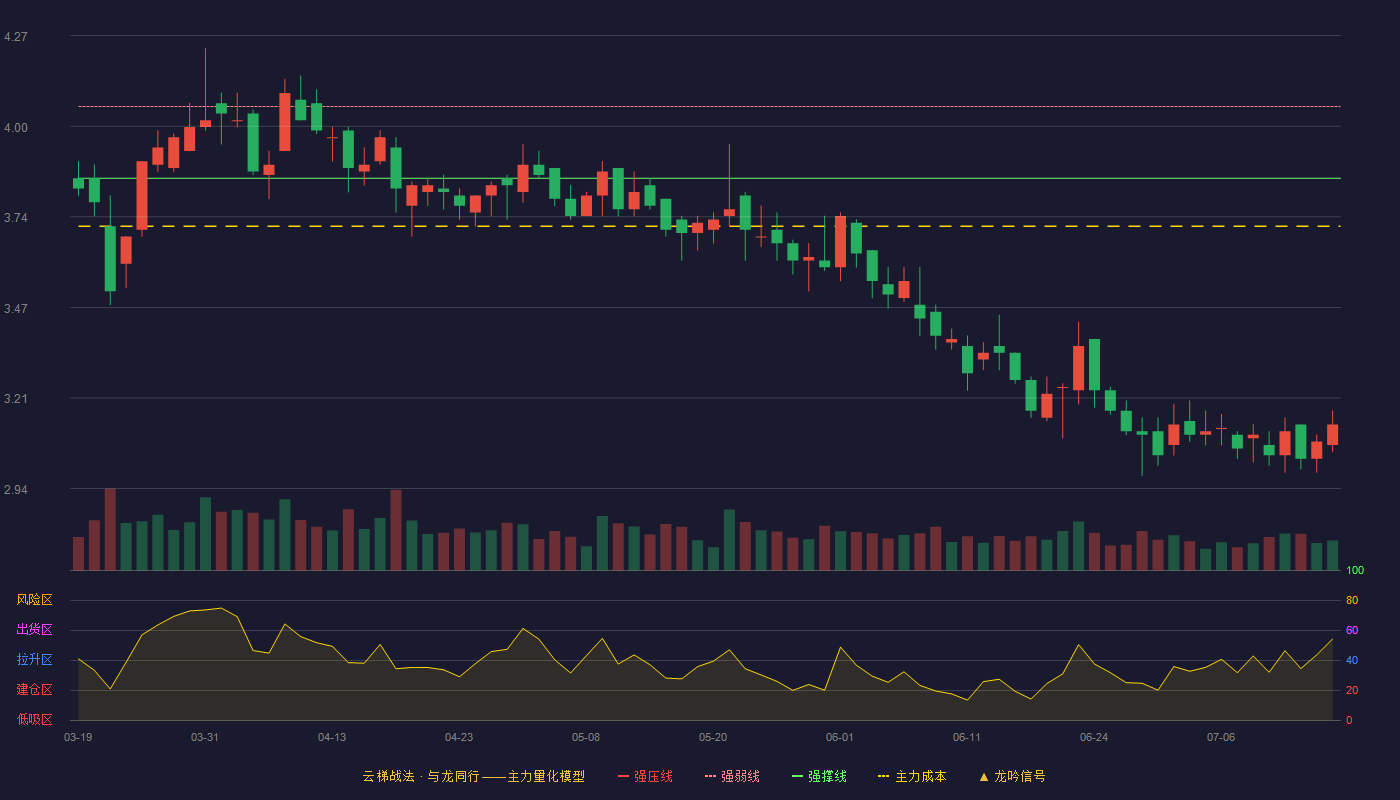Click the yellow dashed icon beside 主力成本
Image resolution: width=1400 pixels, height=800 pixels.
click(883, 776)
